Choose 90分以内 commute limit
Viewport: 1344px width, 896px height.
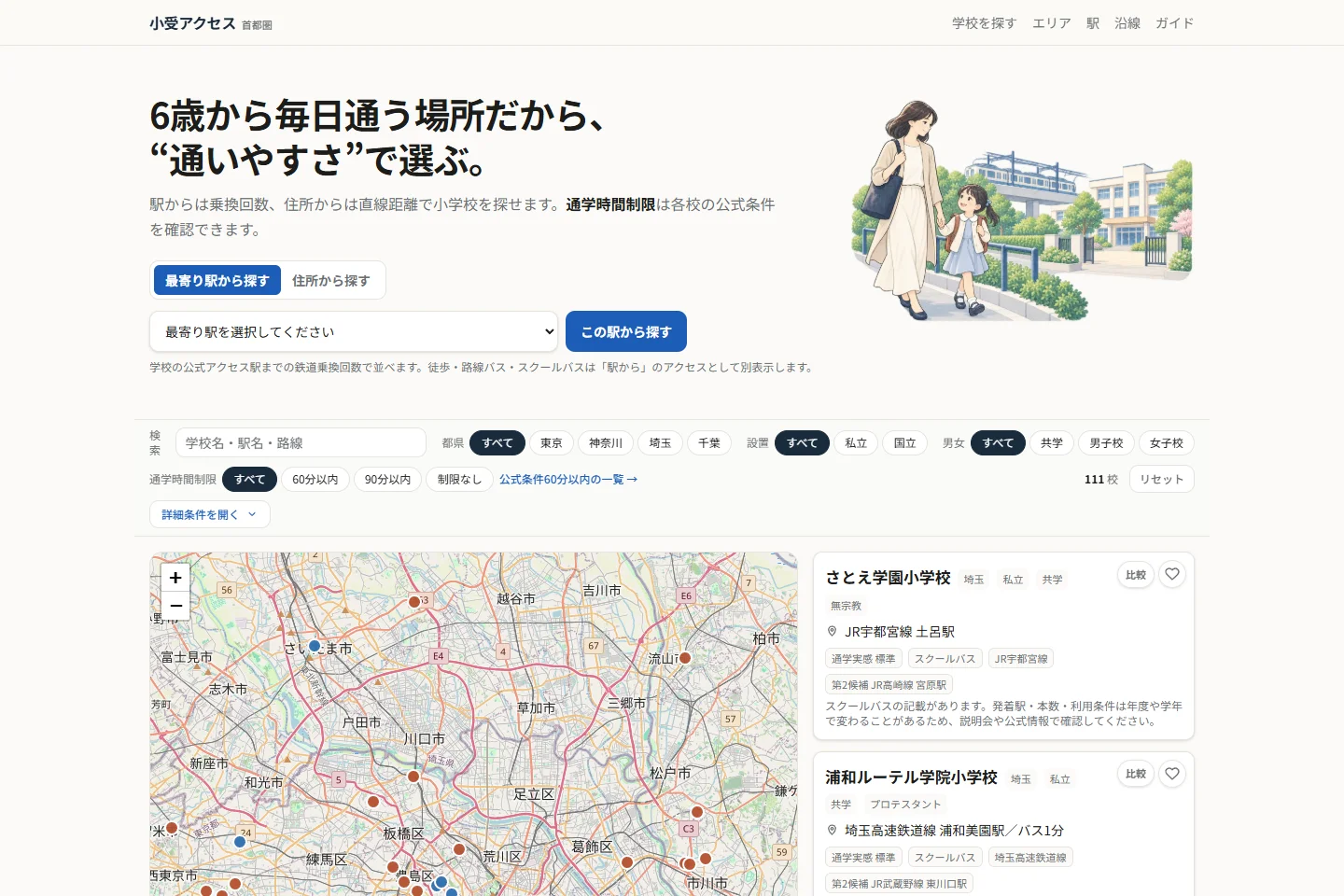pyautogui.click(x=388, y=480)
